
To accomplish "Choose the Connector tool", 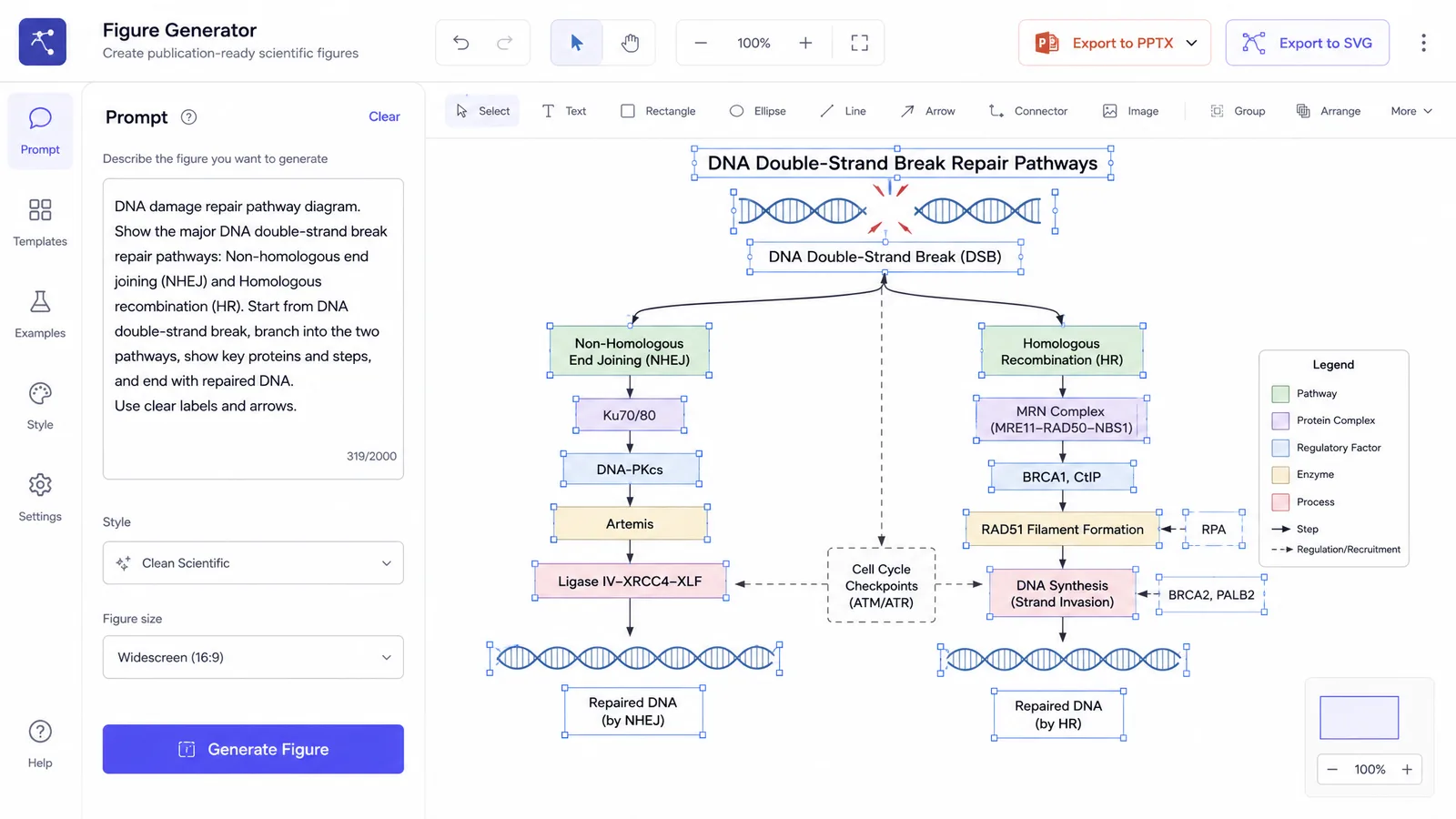I will coord(1027,111).
